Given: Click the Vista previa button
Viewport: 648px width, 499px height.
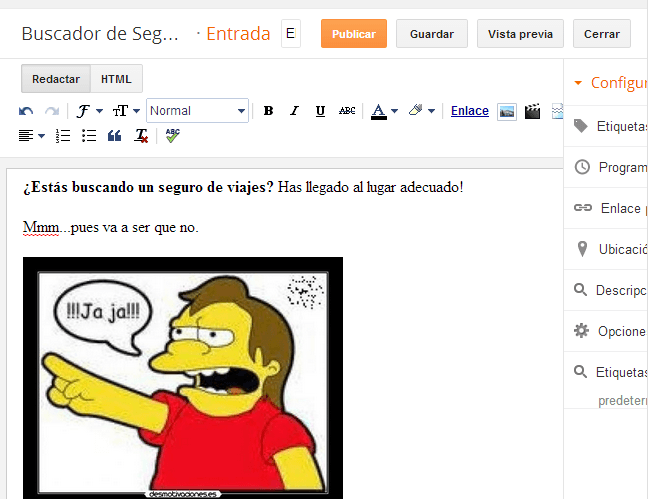Looking at the screenshot, I should pyautogui.click(x=520, y=33).
